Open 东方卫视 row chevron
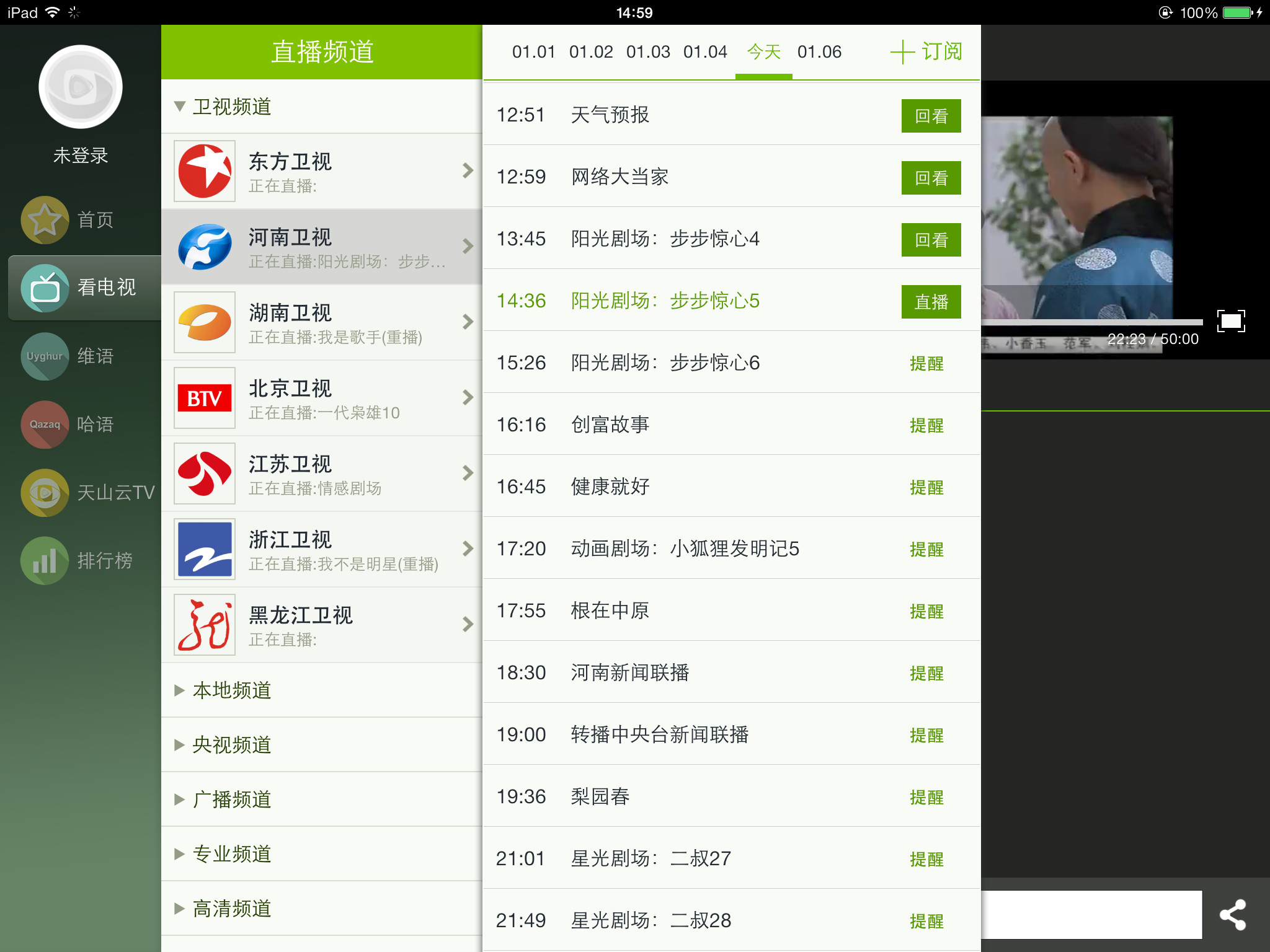The image size is (1270, 952). coord(468,170)
